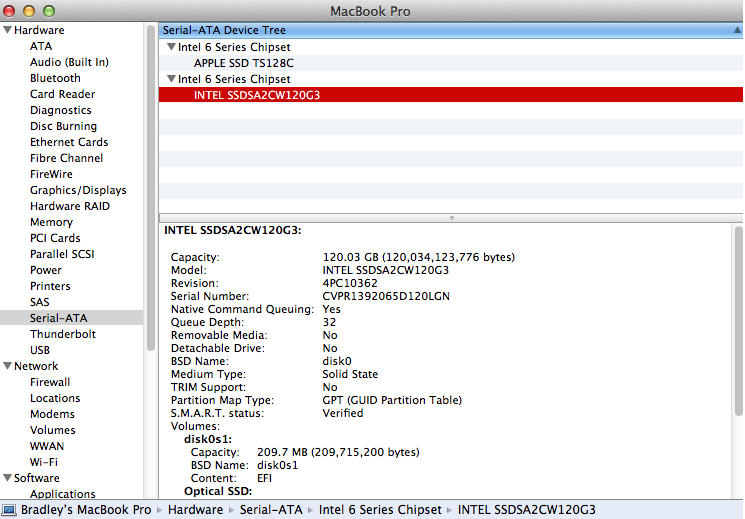Click INTEL SSDSA2CW120G3 in path bar
This screenshot has height=519, width=745.
[526, 510]
